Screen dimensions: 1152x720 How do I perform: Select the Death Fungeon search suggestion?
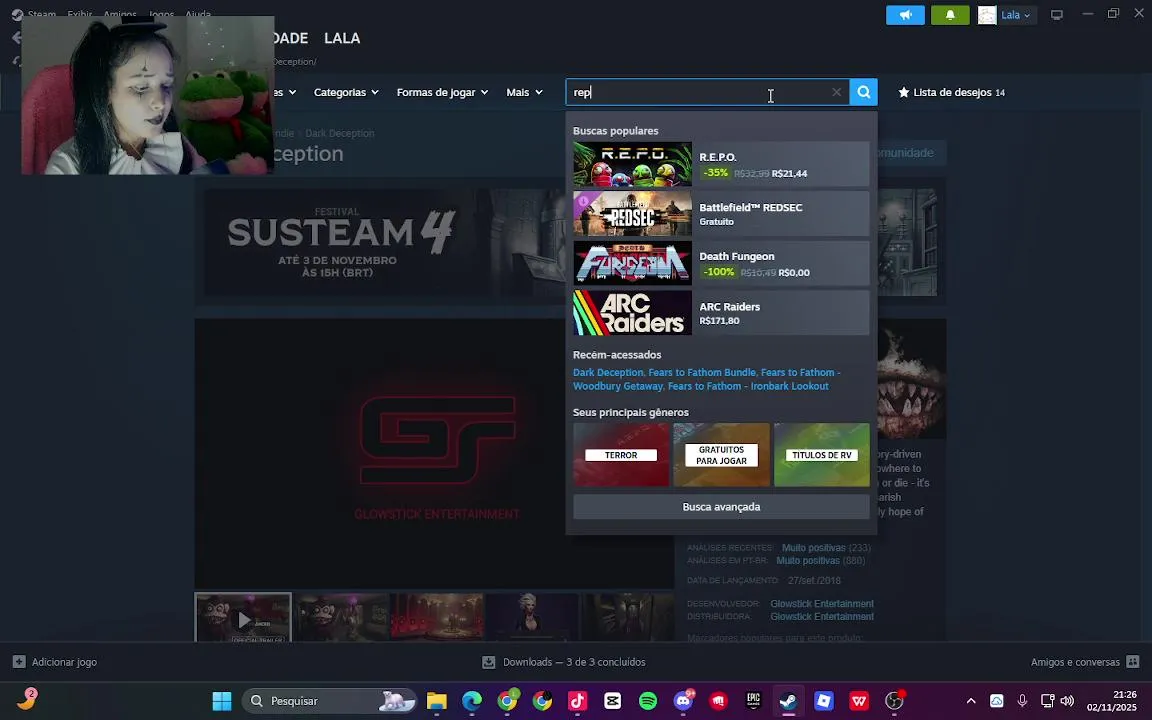click(721, 263)
